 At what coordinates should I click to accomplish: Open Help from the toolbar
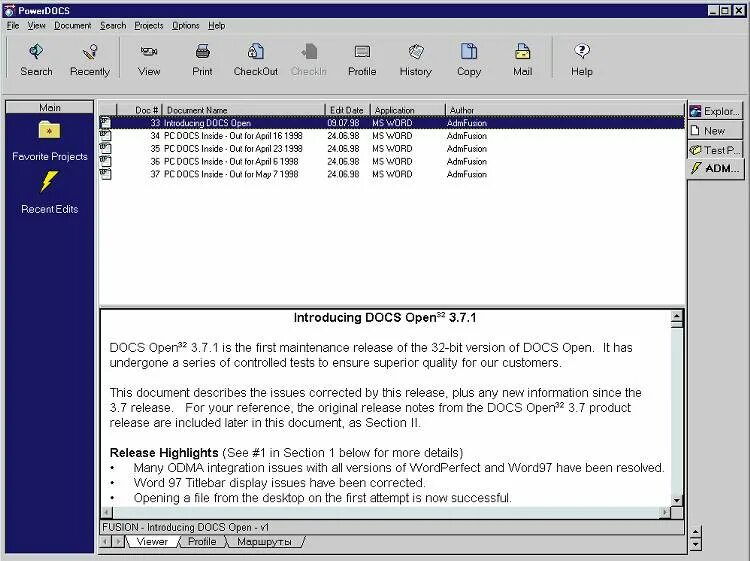[582, 59]
